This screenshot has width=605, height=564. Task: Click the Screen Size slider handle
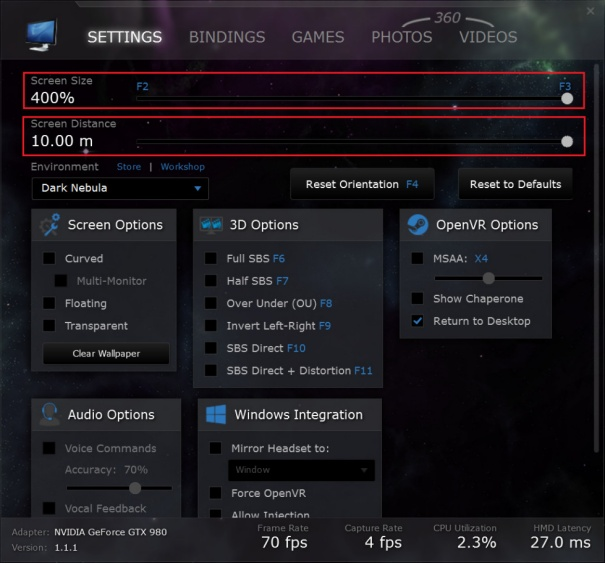point(567,98)
